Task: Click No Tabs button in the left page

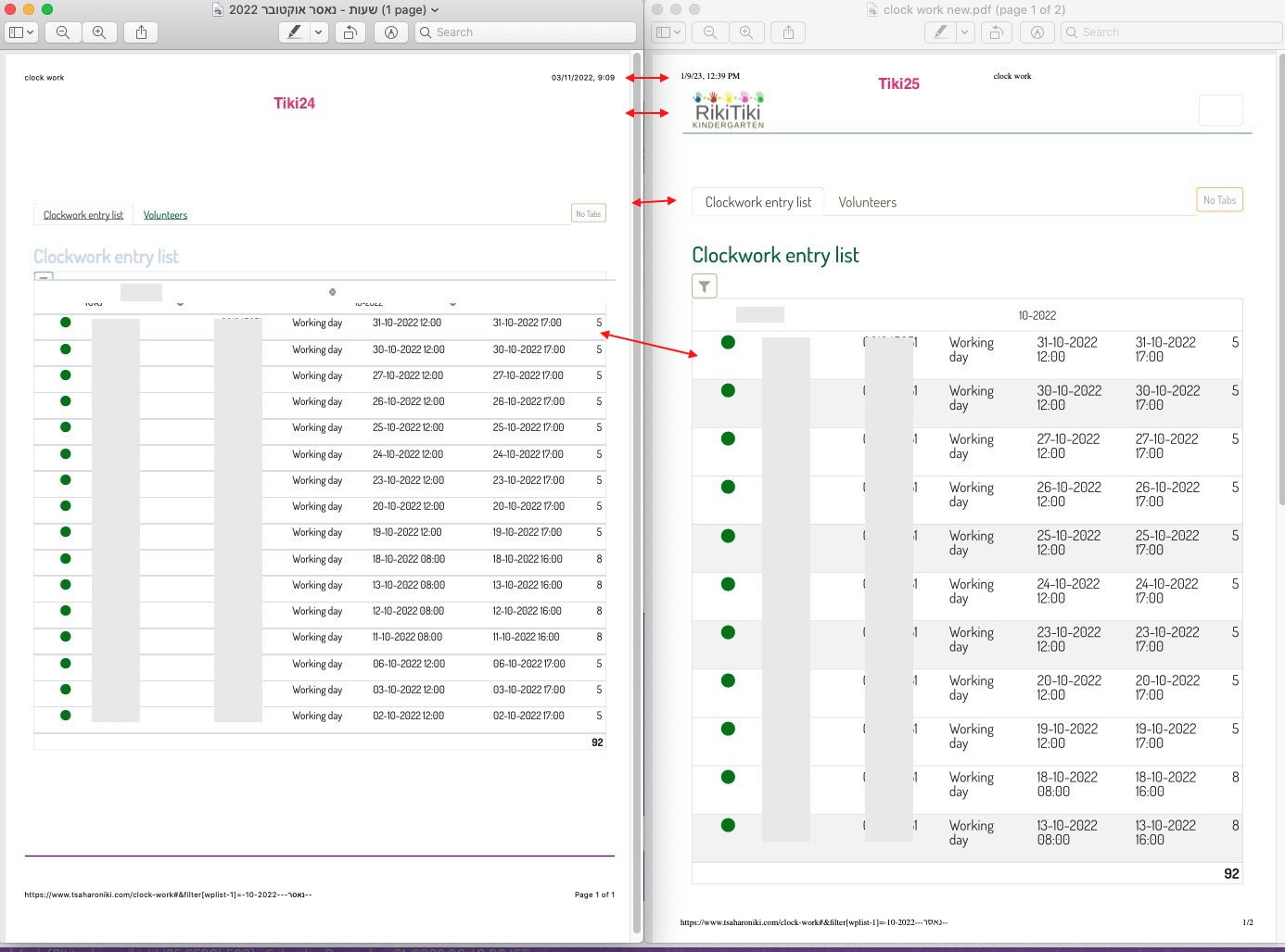Action: click(589, 214)
